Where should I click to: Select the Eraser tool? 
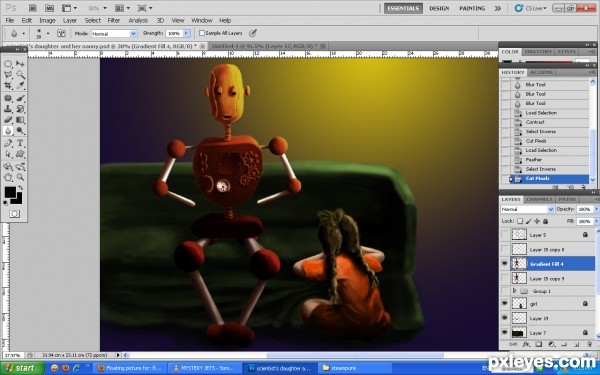point(8,120)
